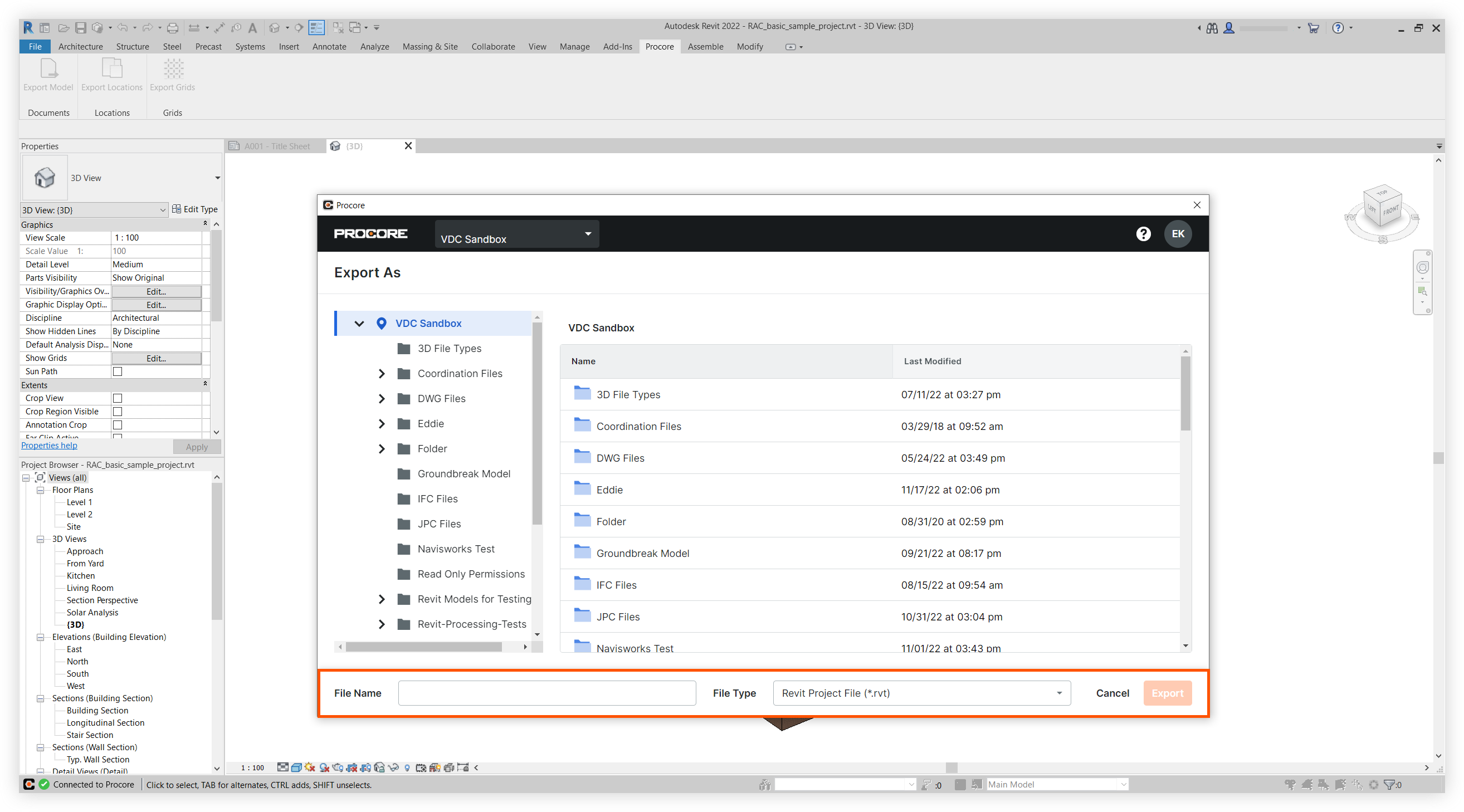
Task: Select the JPC Files folder in tree
Action: tap(439, 524)
